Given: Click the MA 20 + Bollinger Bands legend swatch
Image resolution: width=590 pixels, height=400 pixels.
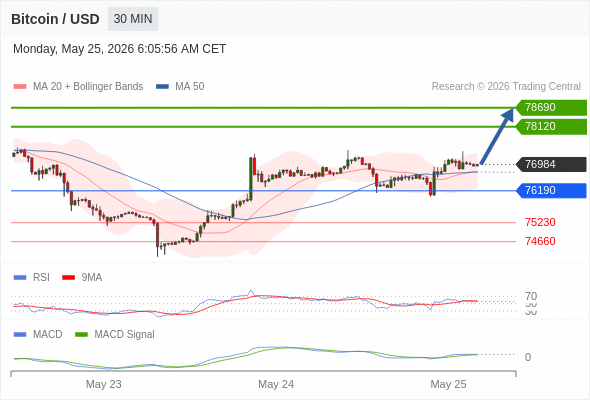Looking at the screenshot, I should coord(20,87).
